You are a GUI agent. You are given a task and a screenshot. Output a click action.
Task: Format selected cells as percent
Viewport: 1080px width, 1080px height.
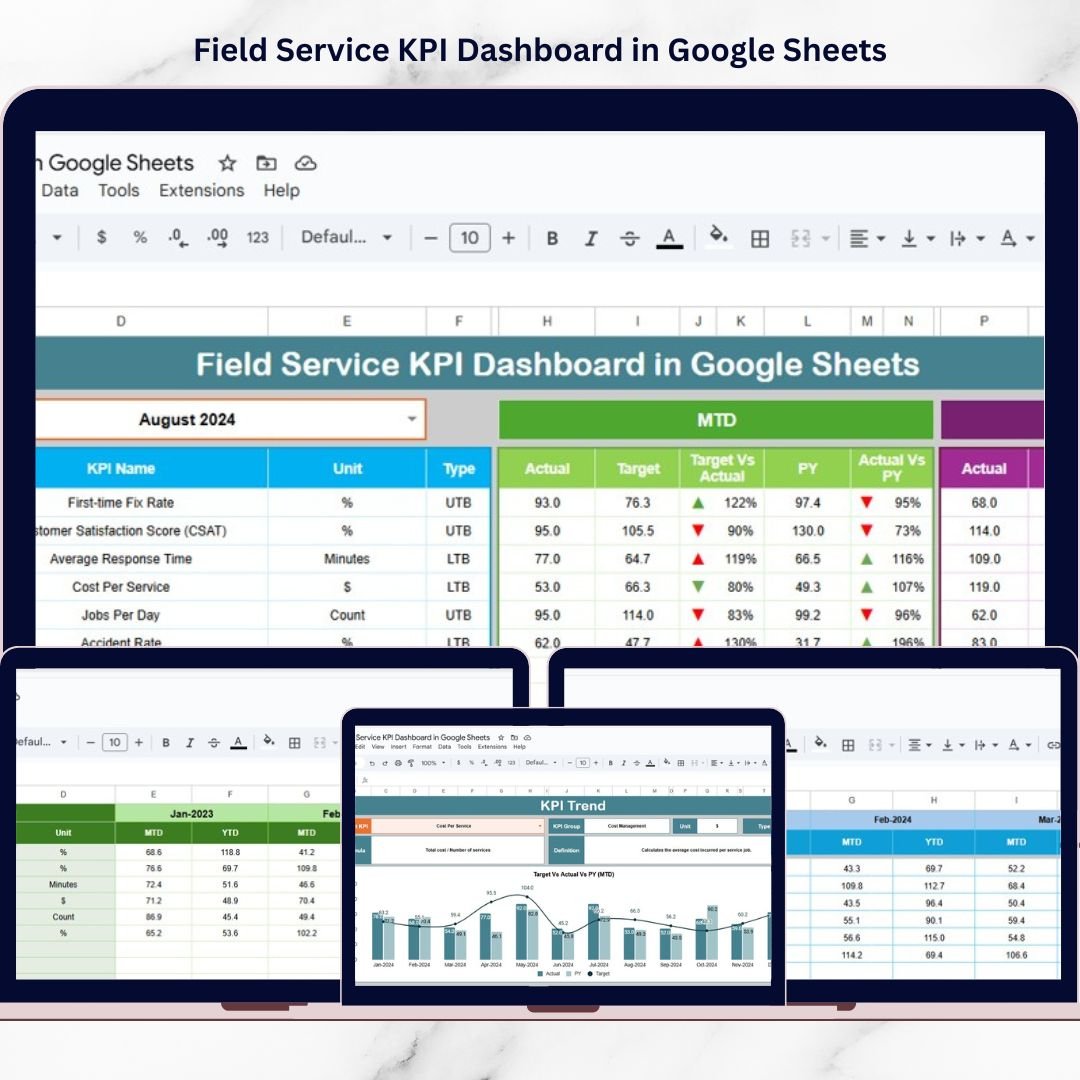(139, 238)
